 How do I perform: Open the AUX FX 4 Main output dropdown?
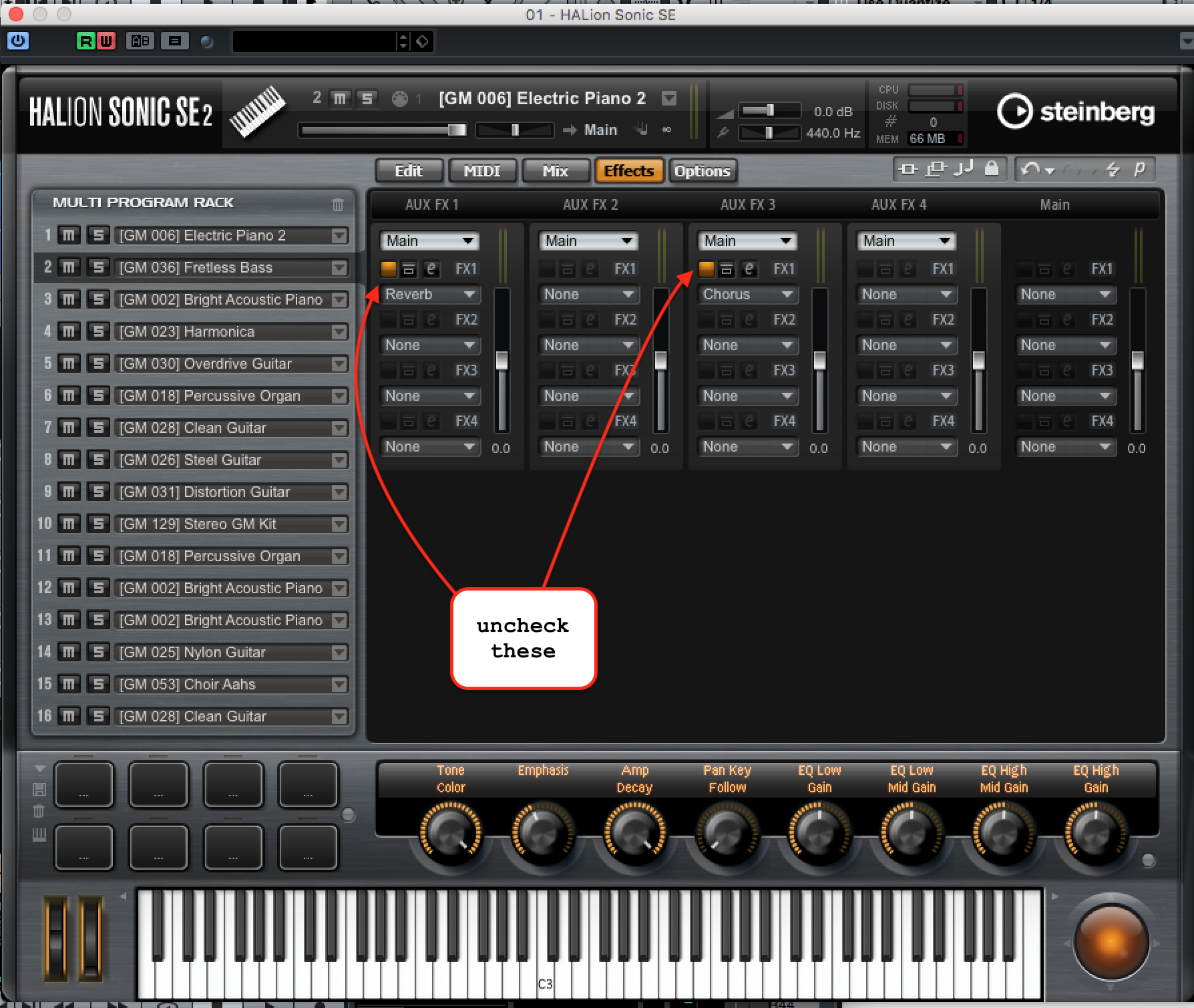pyautogui.click(x=906, y=240)
